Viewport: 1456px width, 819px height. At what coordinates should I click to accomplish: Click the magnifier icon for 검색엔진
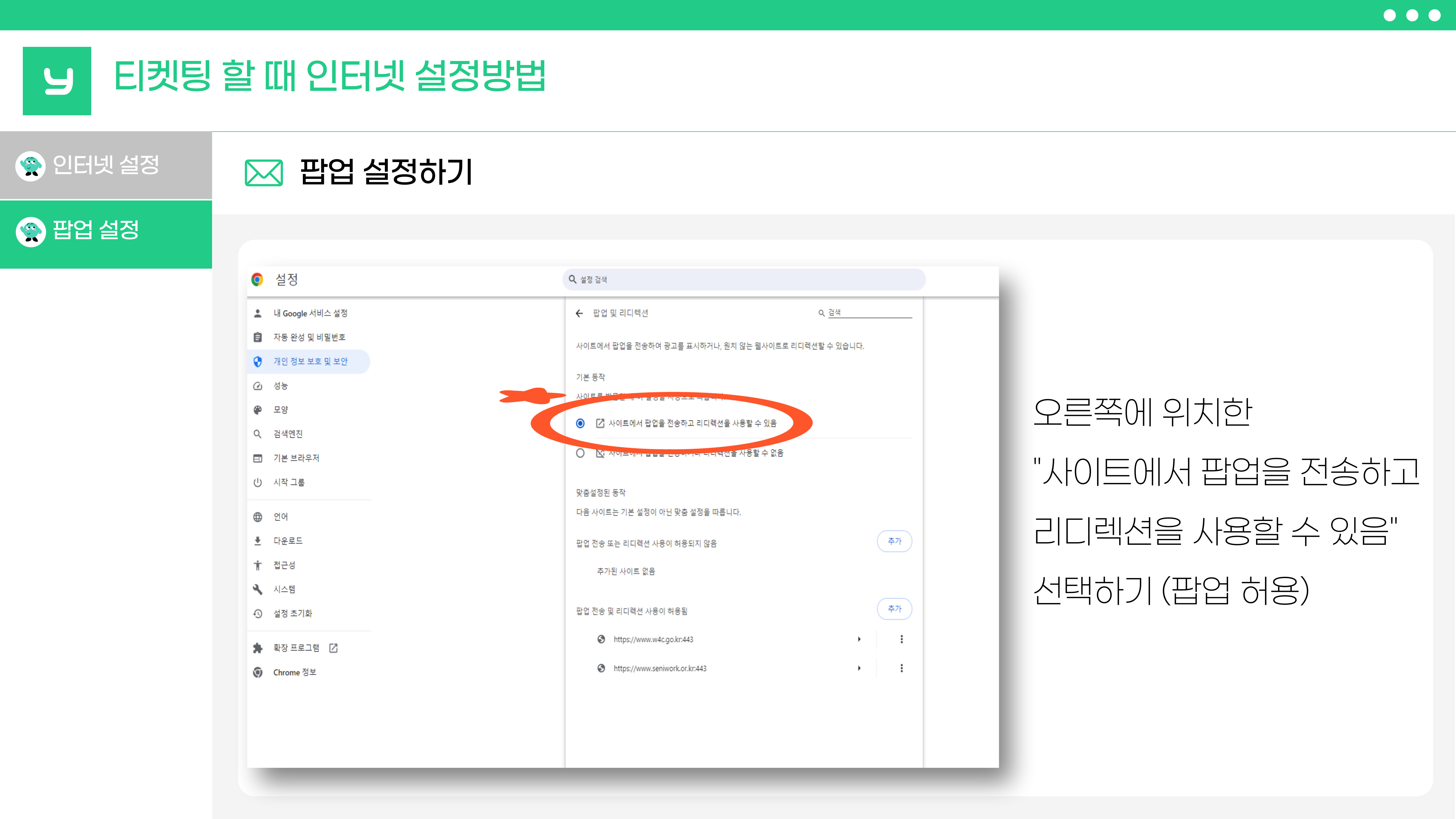pyautogui.click(x=258, y=434)
